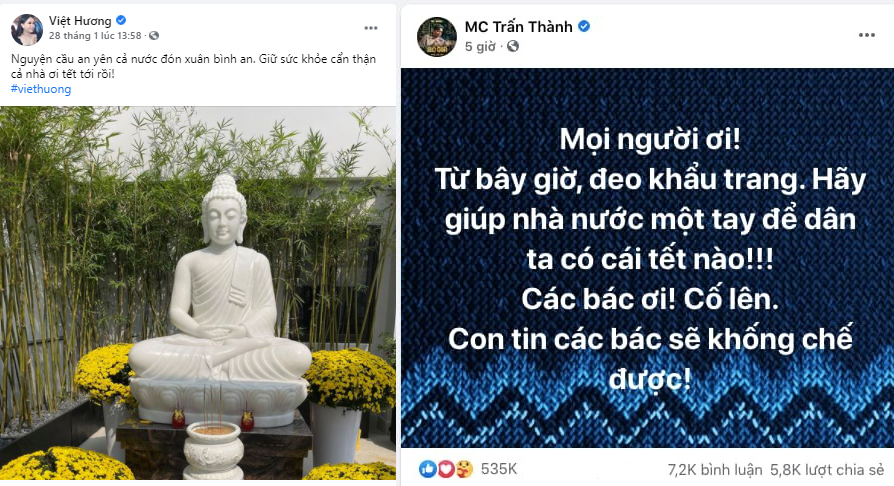Click the blue Like reaction icon
894x486 pixels.
coord(428,469)
